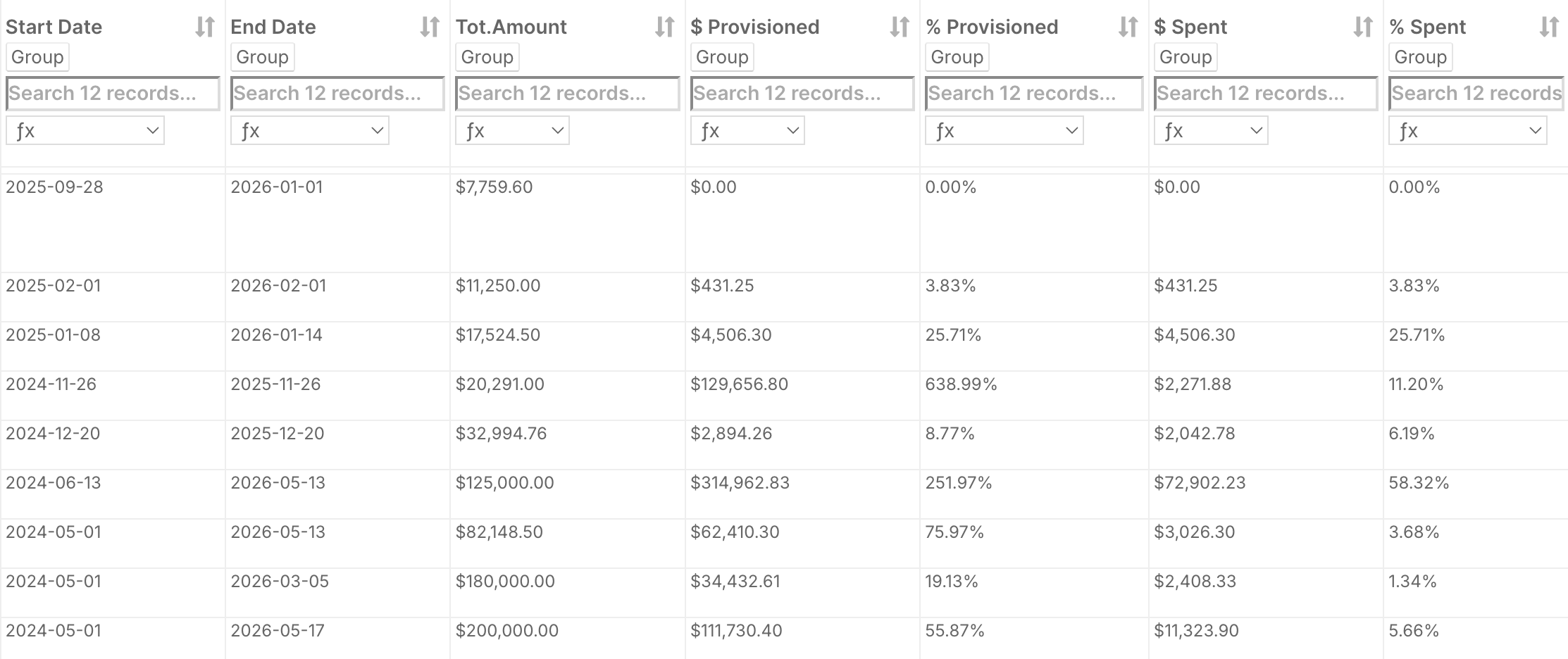Expand % Spent fx filter dropdown

pos(1467,131)
